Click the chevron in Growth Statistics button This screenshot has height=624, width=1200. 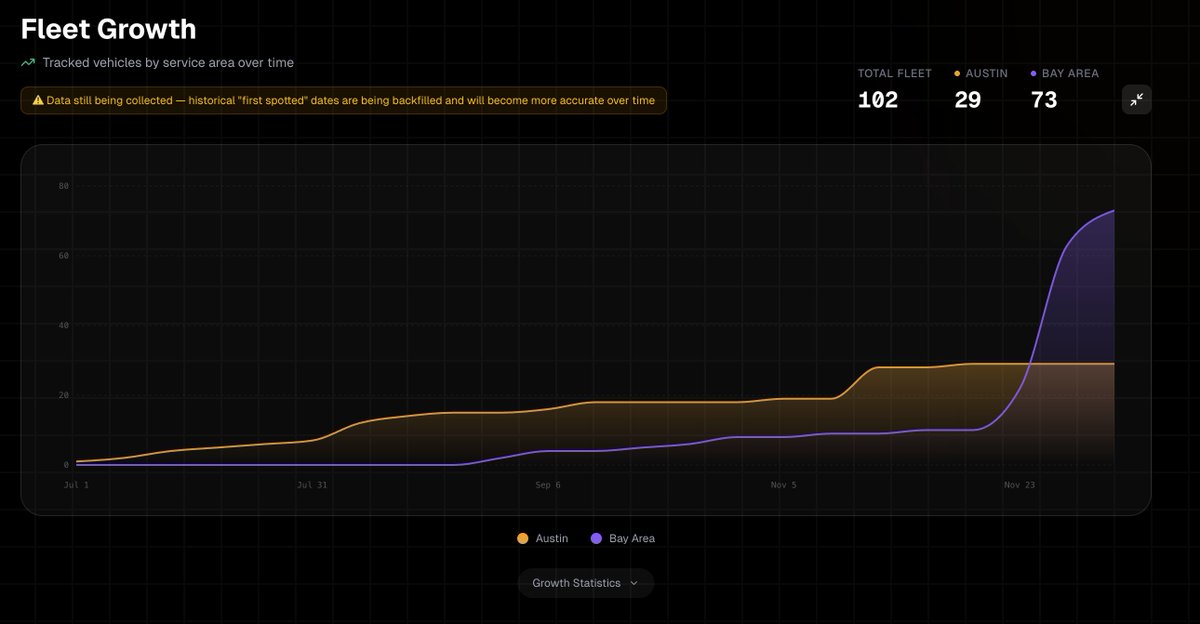point(633,583)
